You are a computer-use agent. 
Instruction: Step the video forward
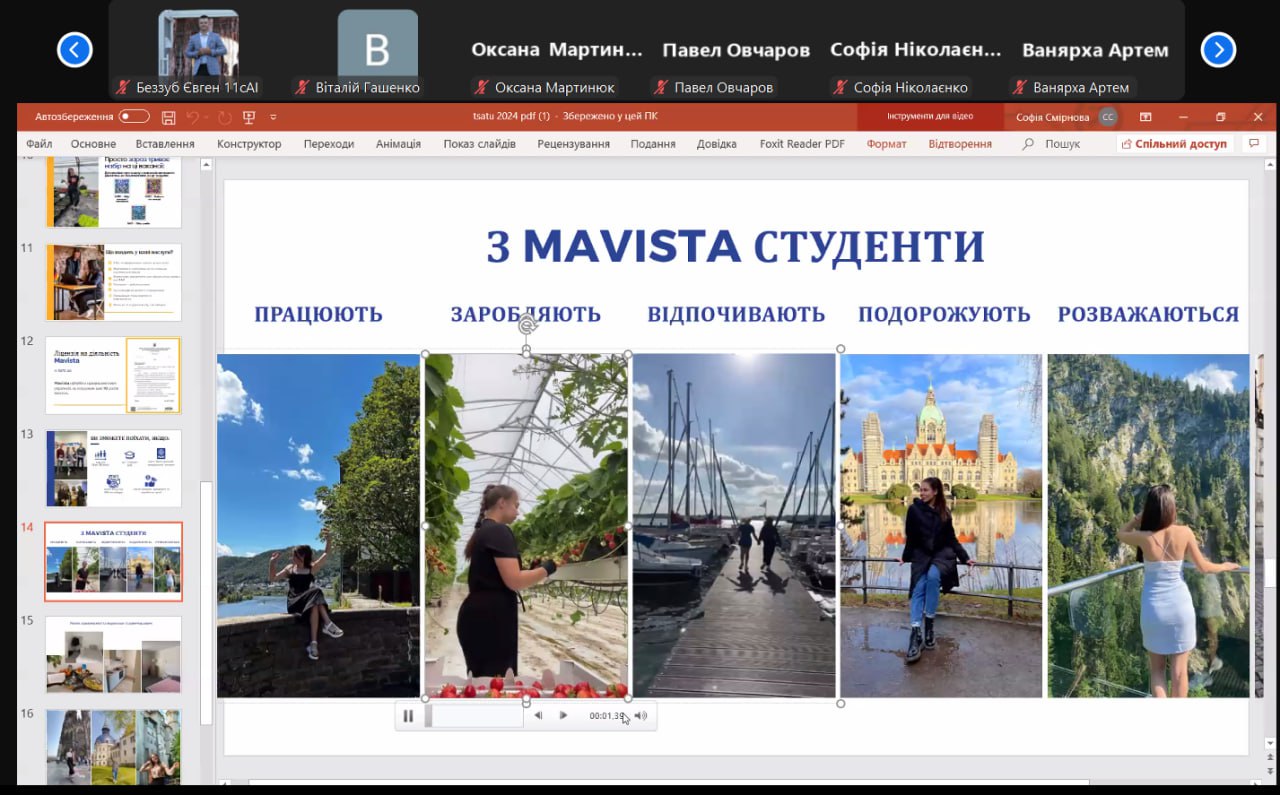(563, 716)
